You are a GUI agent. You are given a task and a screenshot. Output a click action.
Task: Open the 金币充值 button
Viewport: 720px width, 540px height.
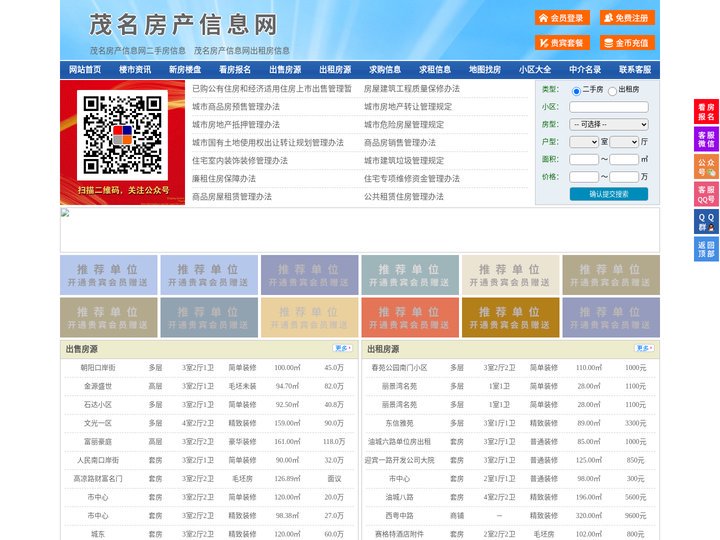(x=627, y=43)
